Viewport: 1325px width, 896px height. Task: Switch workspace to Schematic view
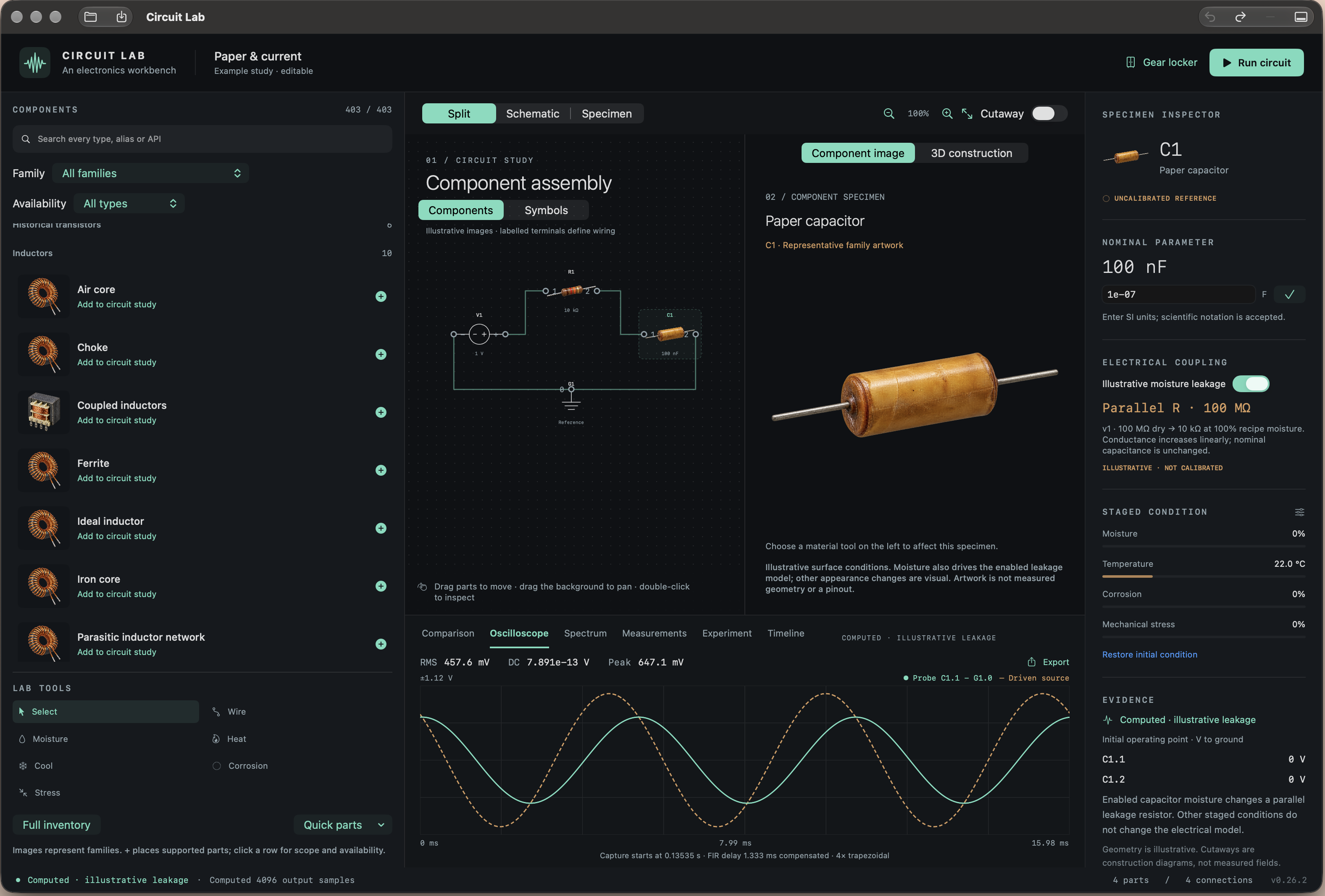533,113
